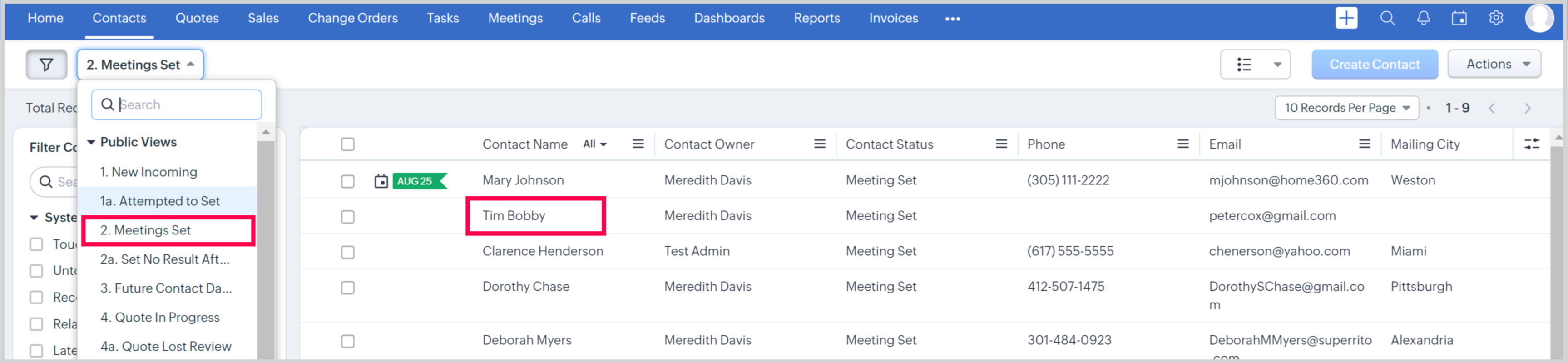The width and height of the screenshot is (1568, 363).
Task: Expand the Actions dropdown
Action: [1494, 64]
